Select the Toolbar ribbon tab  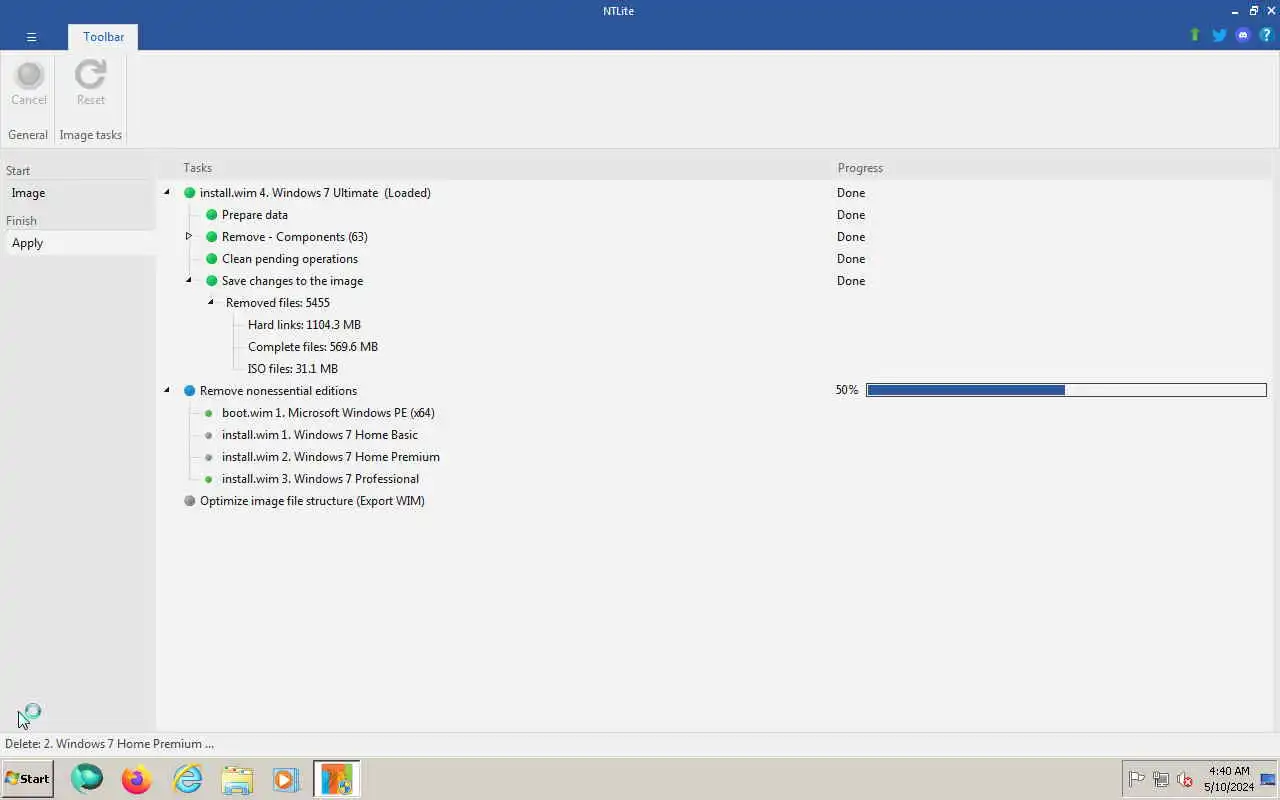click(x=103, y=37)
